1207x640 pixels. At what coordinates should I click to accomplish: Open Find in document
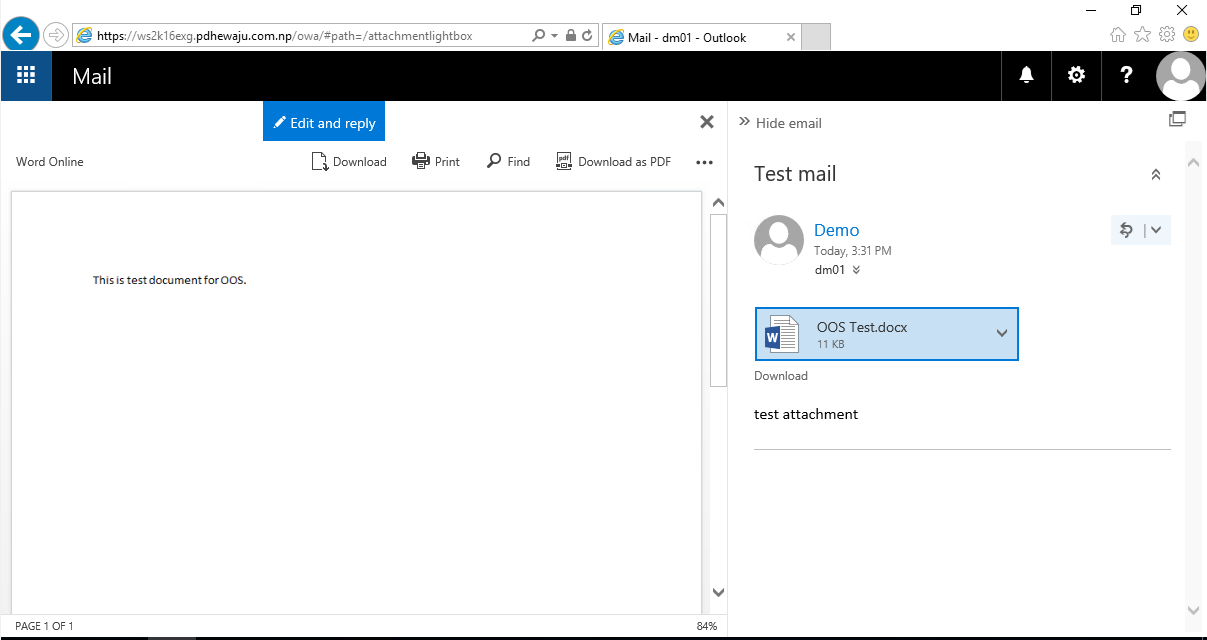508,161
